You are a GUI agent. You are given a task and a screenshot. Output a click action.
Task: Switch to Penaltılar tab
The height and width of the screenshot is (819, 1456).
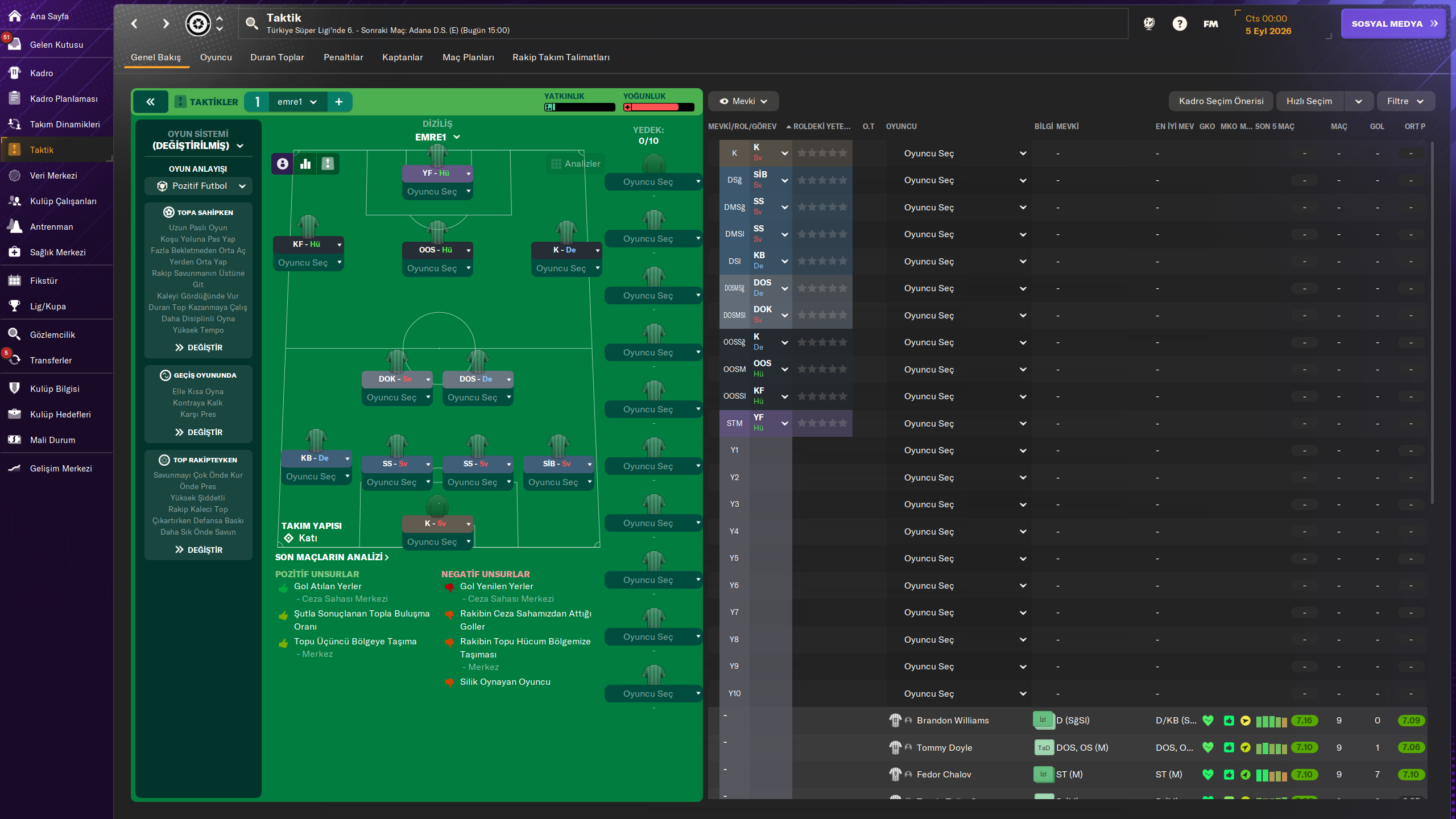pyautogui.click(x=343, y=57)
